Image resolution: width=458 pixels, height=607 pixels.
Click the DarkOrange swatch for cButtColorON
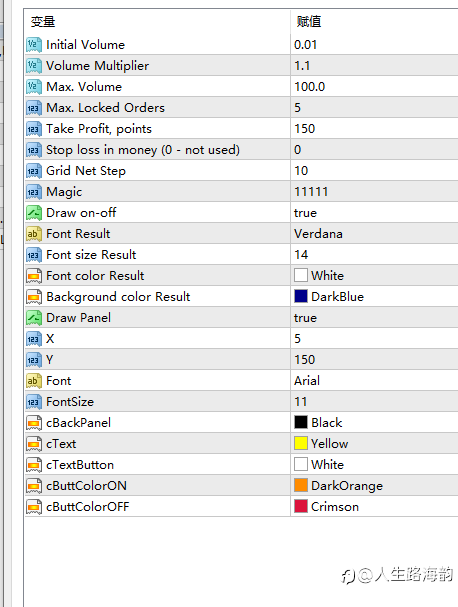pyautogui.click(x=301, y=485)
